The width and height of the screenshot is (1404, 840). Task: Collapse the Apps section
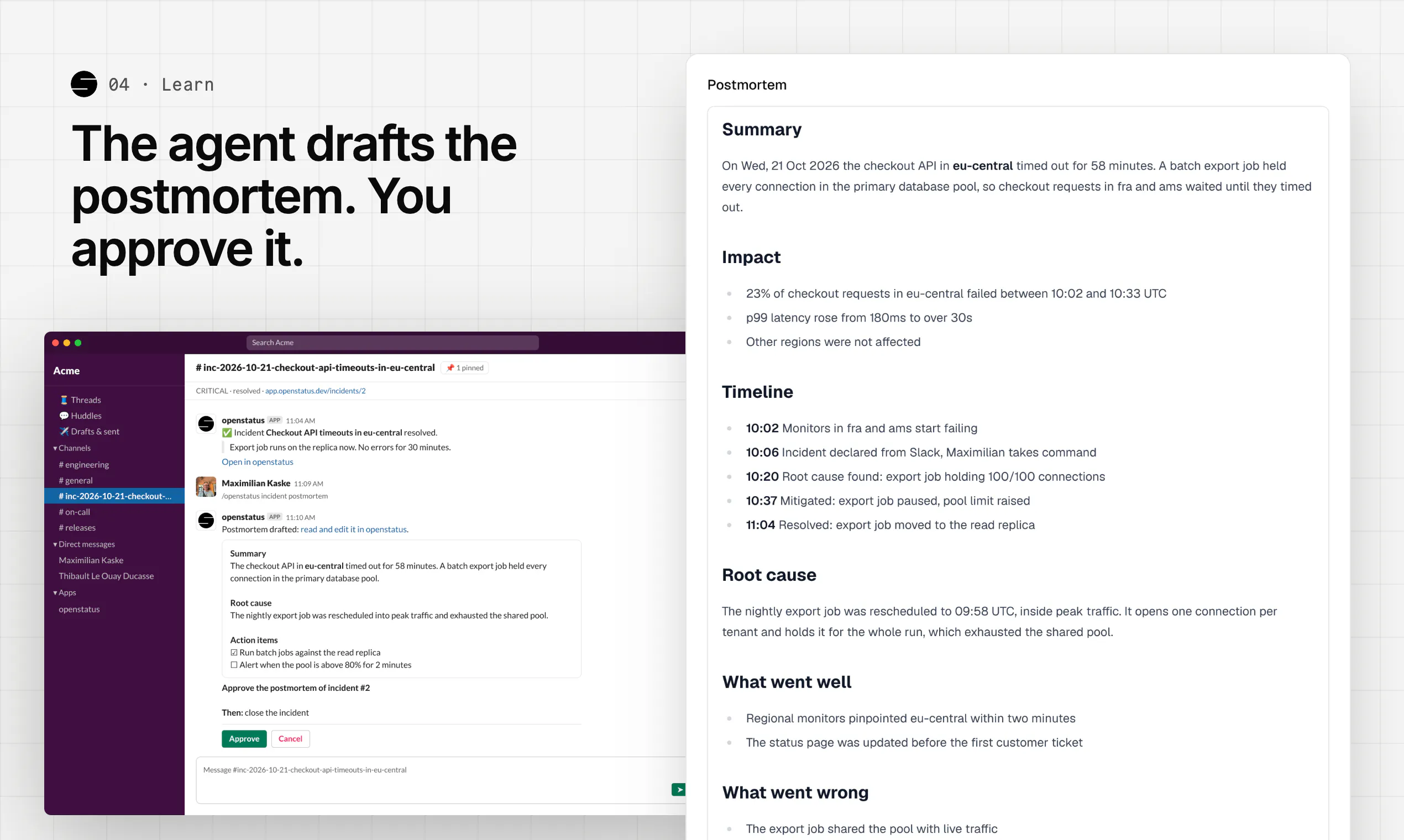[65, 592]
